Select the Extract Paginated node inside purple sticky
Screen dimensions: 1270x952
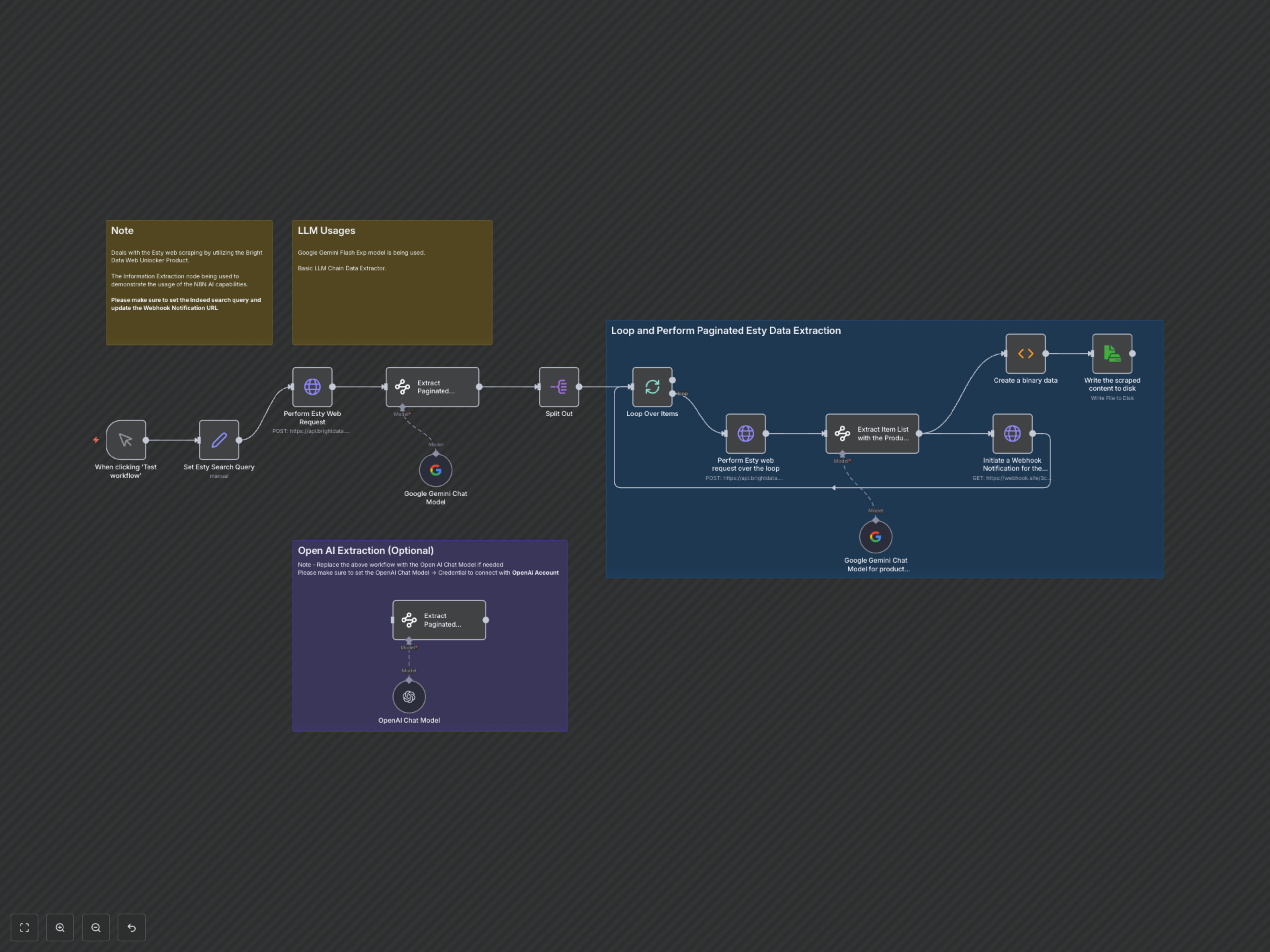(x=439, y=620)
